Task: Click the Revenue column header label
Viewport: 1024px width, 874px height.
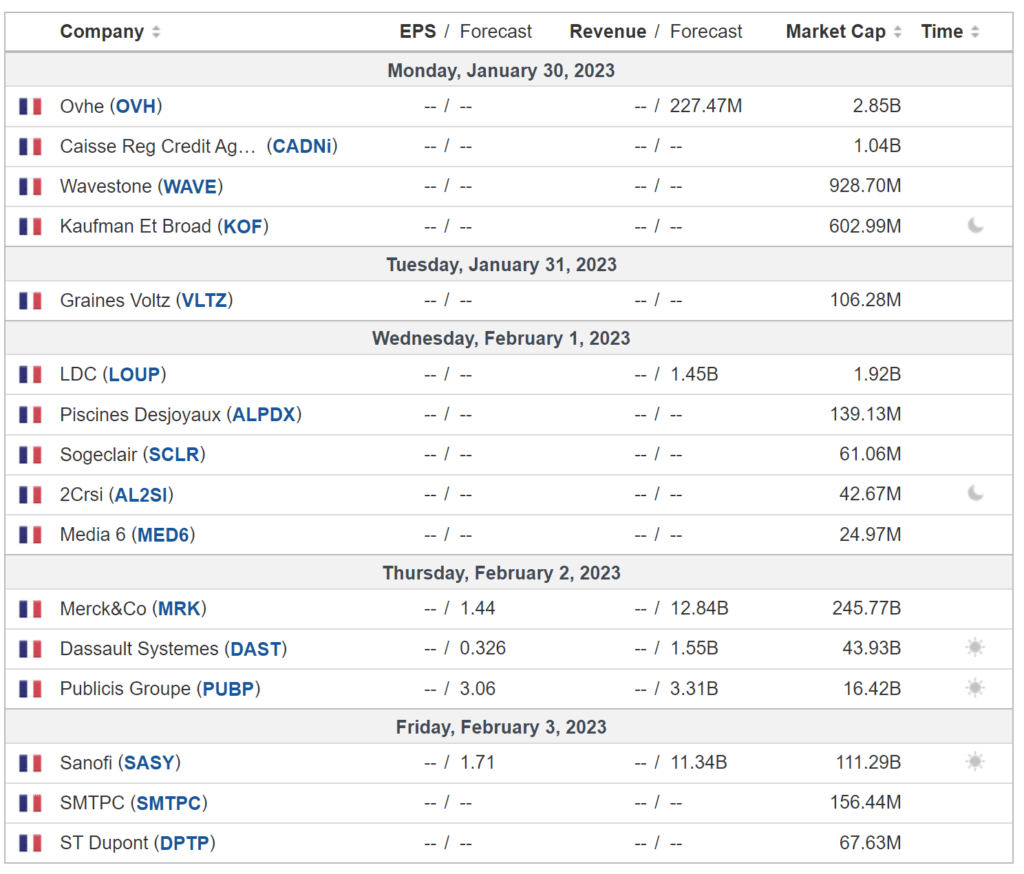Action: (608, 31)
